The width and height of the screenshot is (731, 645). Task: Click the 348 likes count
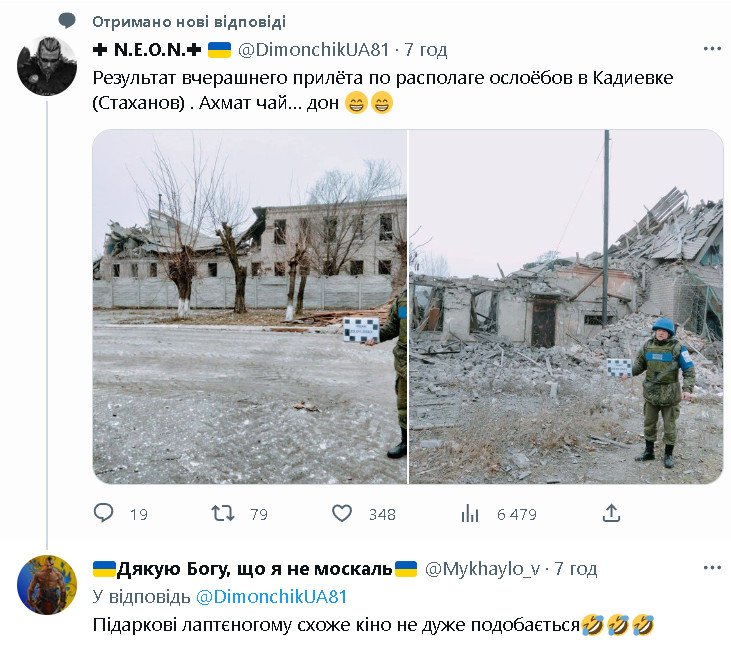point(382,515)
